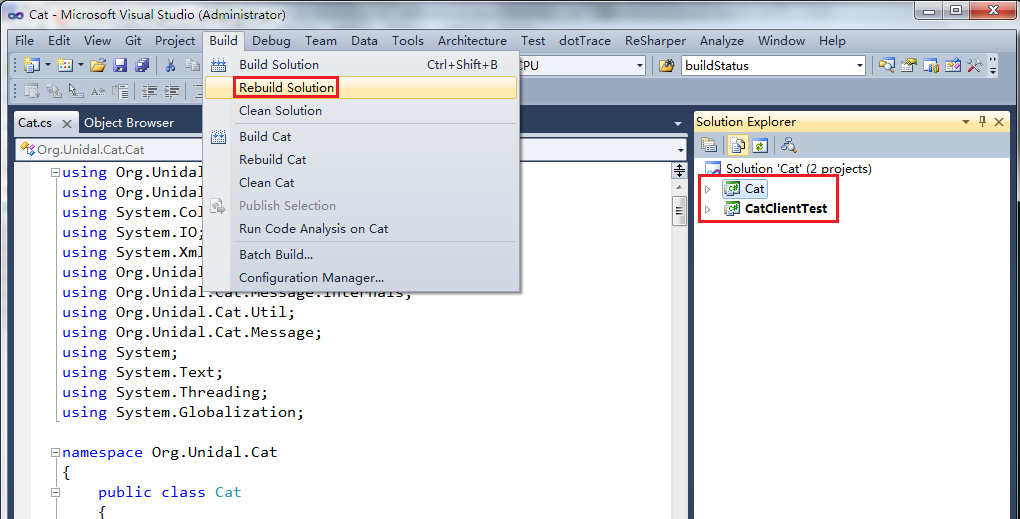The width and height of the screenshot is (1020, 519).
Task: Click the Find in Files icon beside buildStatus
Action: coord(666,66)
